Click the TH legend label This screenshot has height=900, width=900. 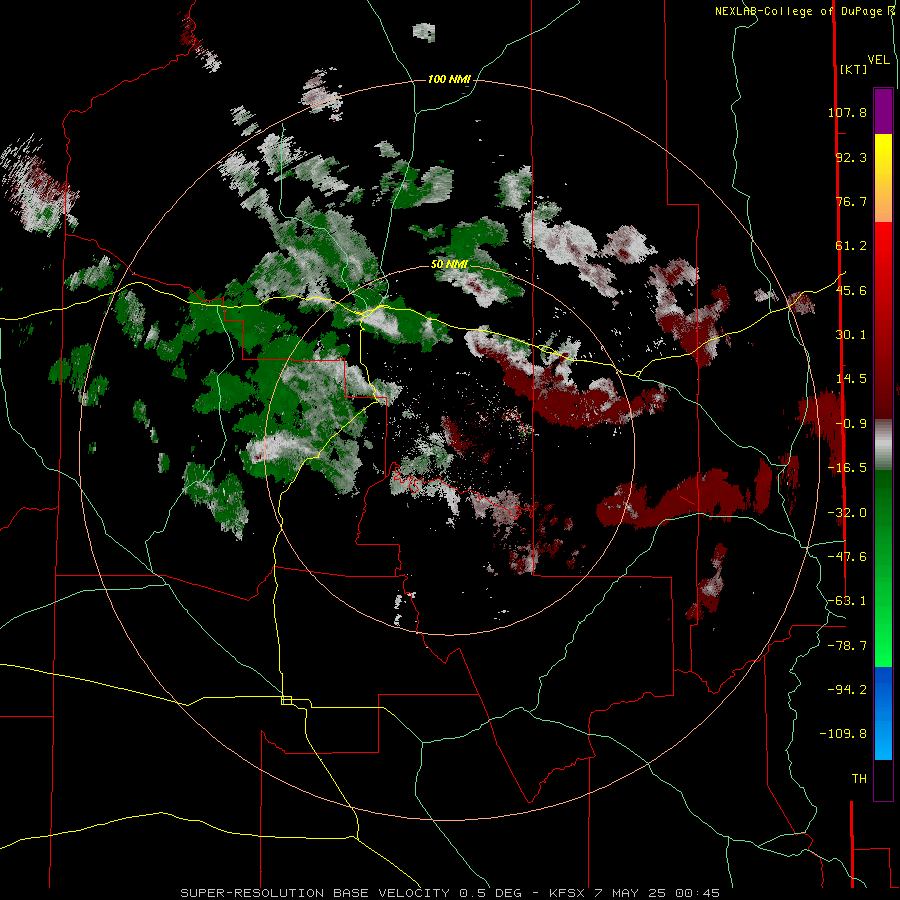[x=859, y=779]
